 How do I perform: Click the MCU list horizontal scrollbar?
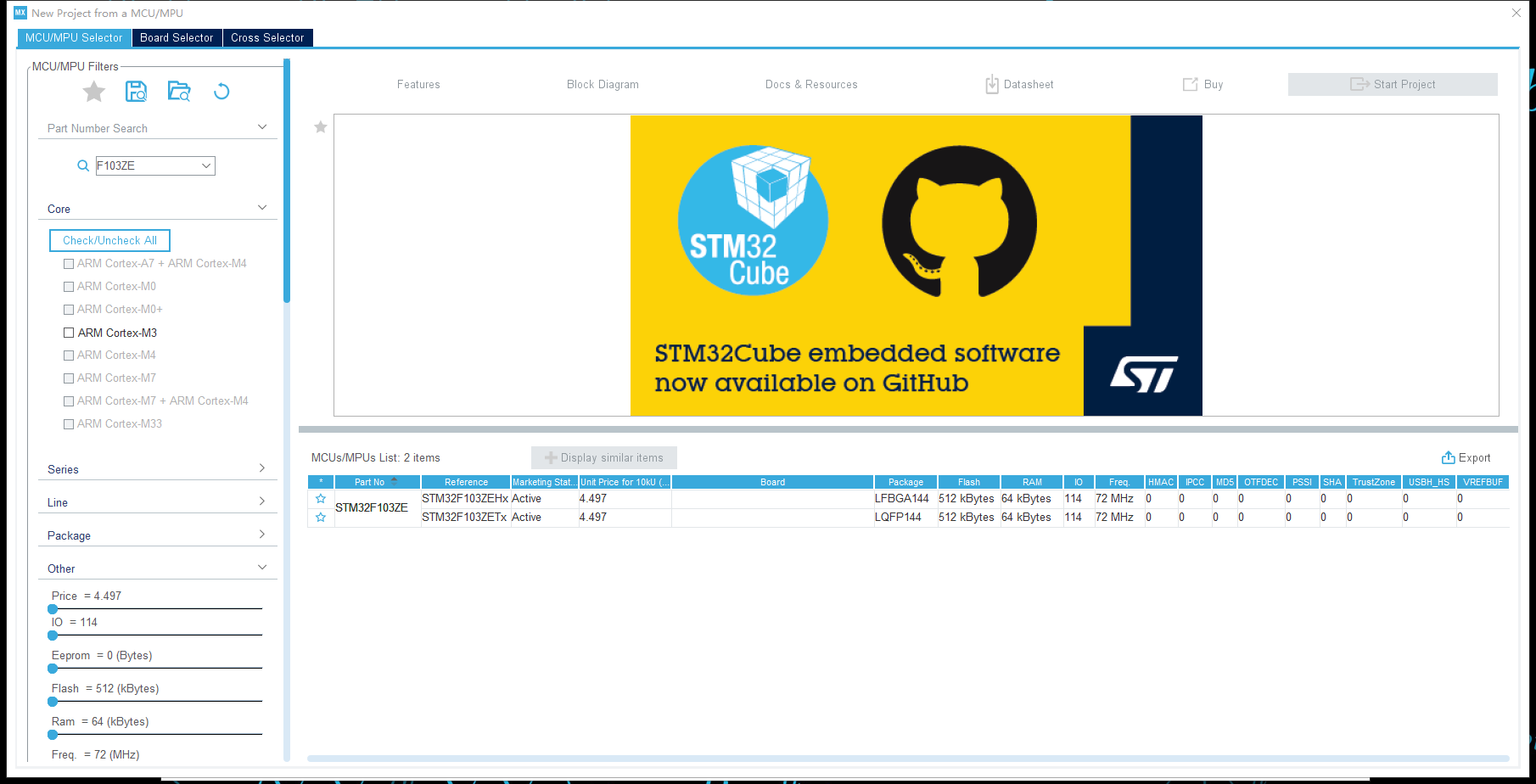point(908,759)
